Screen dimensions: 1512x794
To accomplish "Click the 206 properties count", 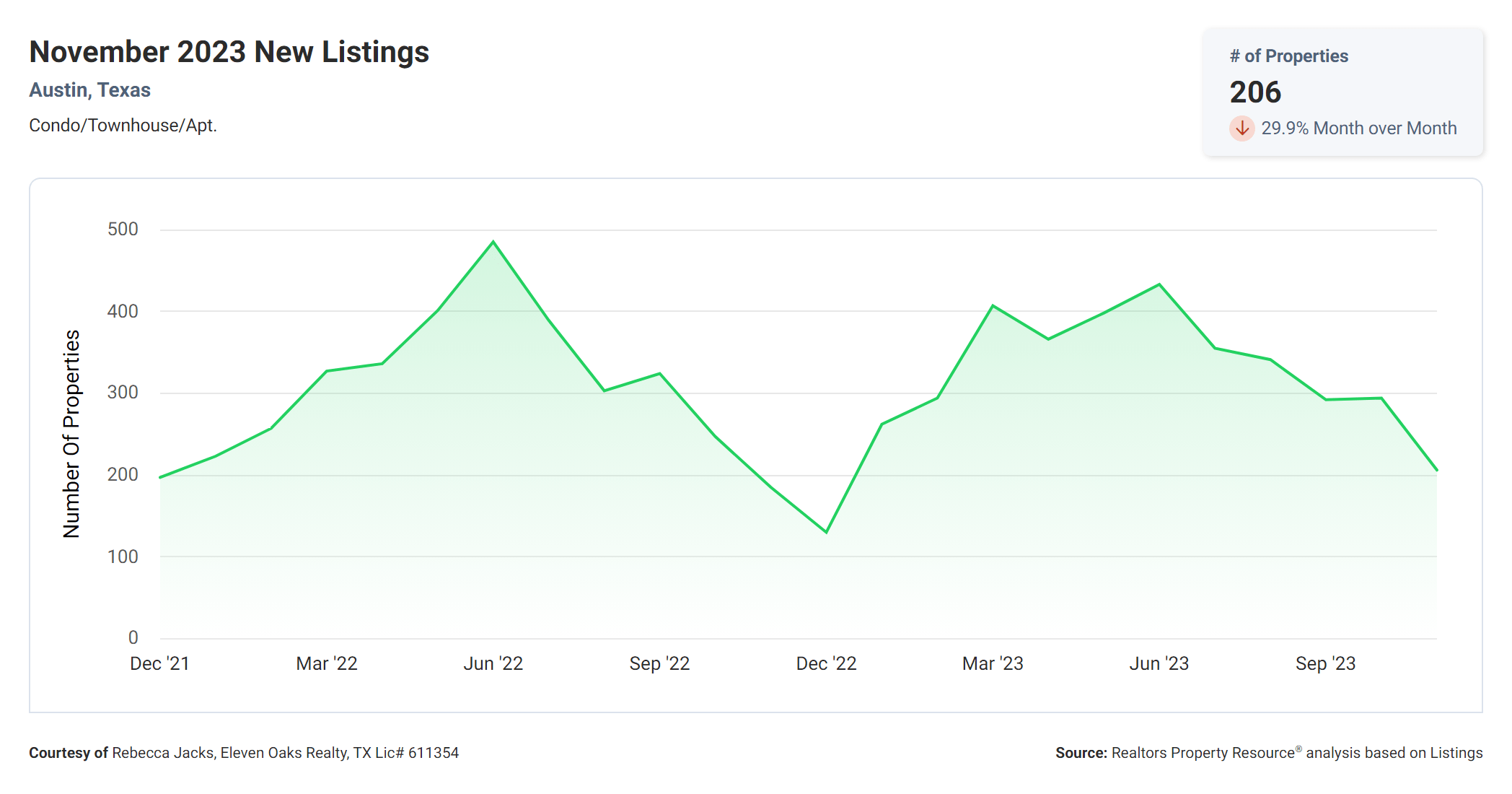I will click(1255, 92).
